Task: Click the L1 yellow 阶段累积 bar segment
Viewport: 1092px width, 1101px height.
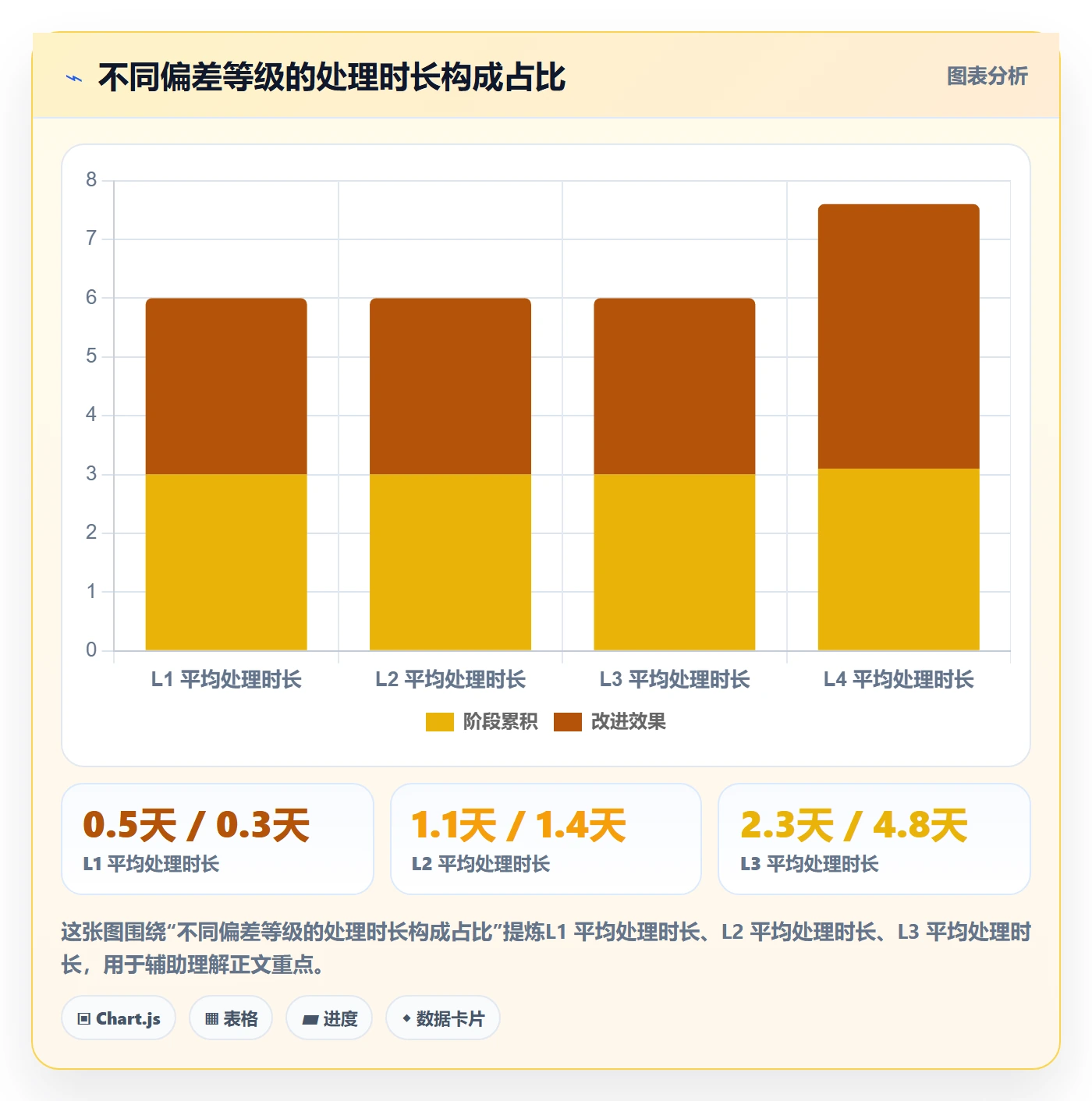Action: pyautogui.click(x=226, y=562)
